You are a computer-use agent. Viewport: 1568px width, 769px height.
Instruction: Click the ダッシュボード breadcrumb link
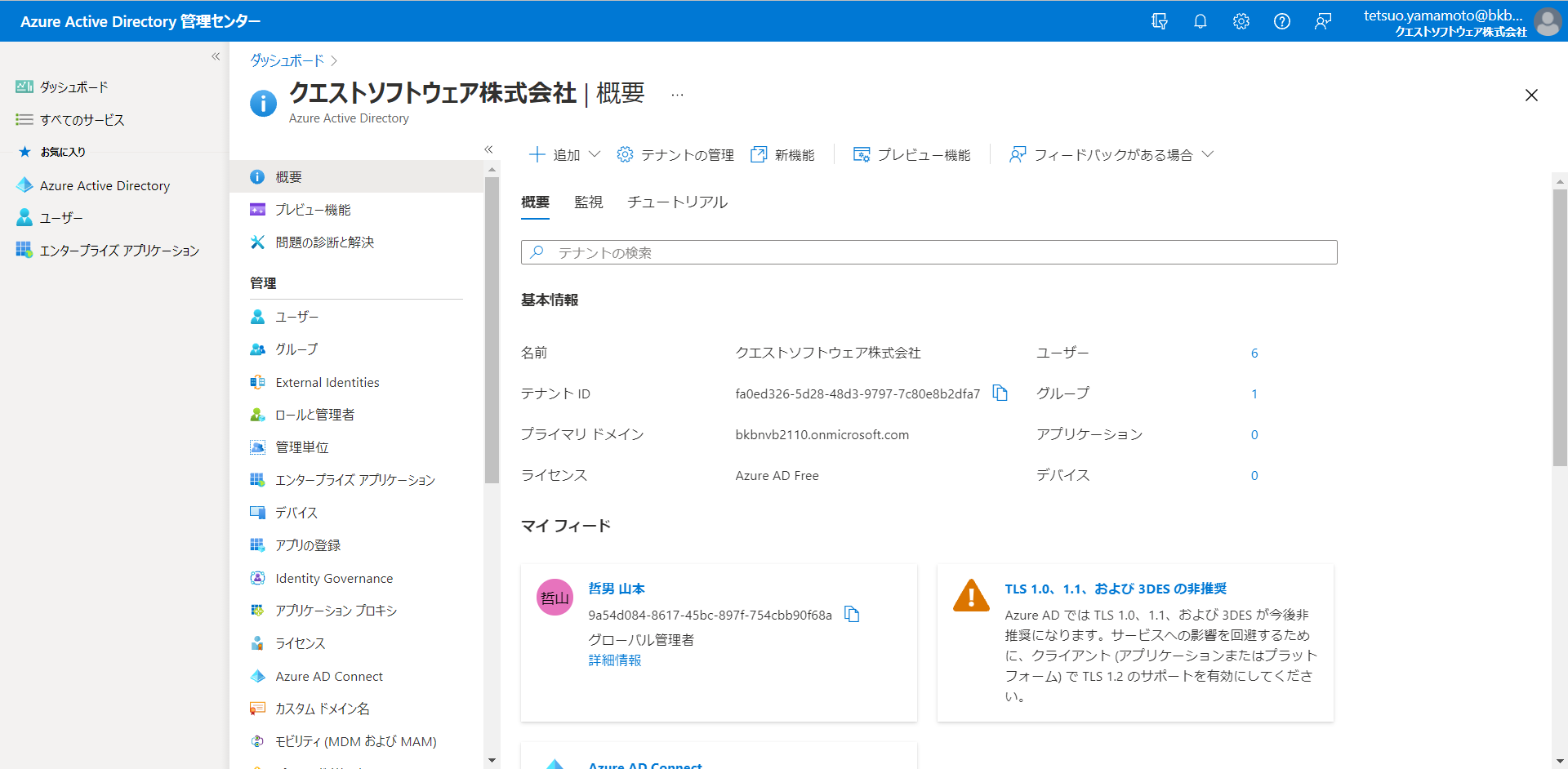287,61
